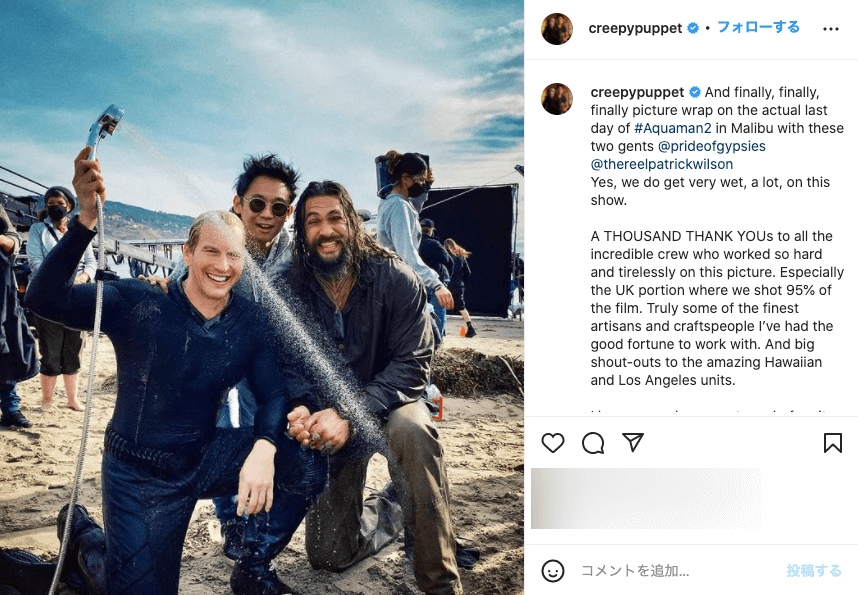Click creepypuppet username in the header
Viewport: 858px width, 595px height.
tap(635, 28)
